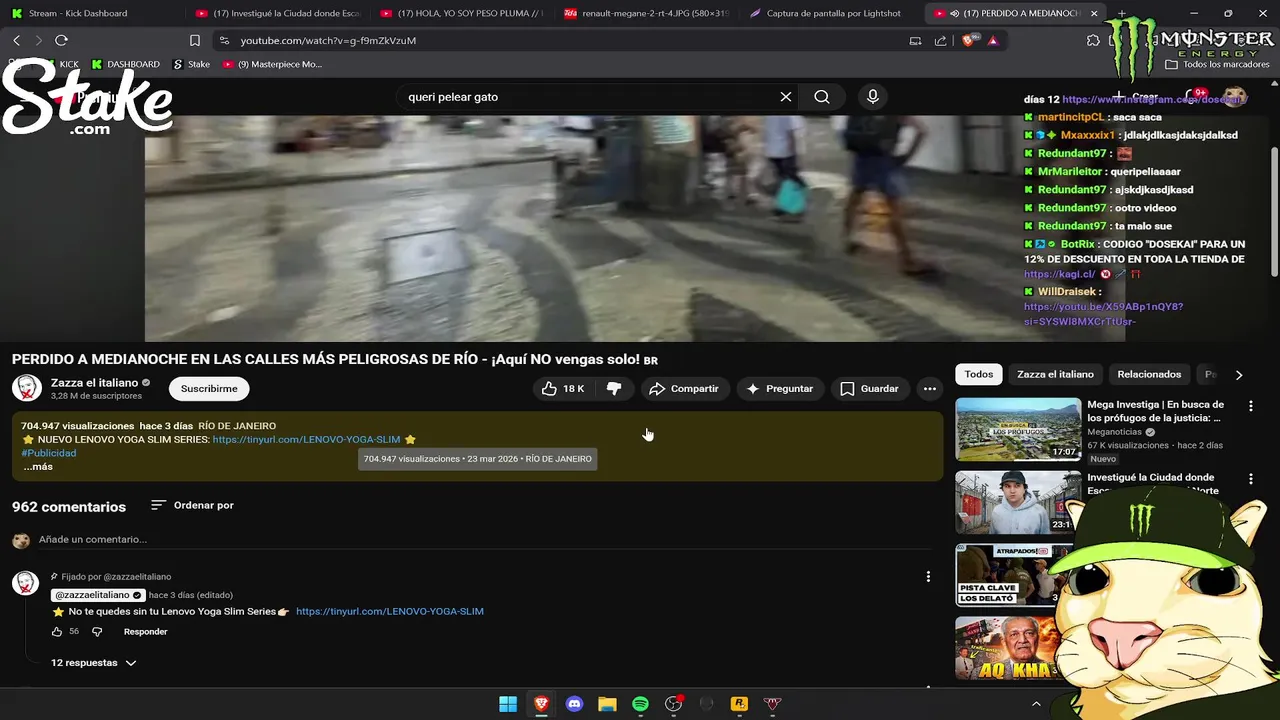Open Todos los marcadores folder
Image resolution: width=1280 pixels, height=720 pixels.
coord(1217,64)
